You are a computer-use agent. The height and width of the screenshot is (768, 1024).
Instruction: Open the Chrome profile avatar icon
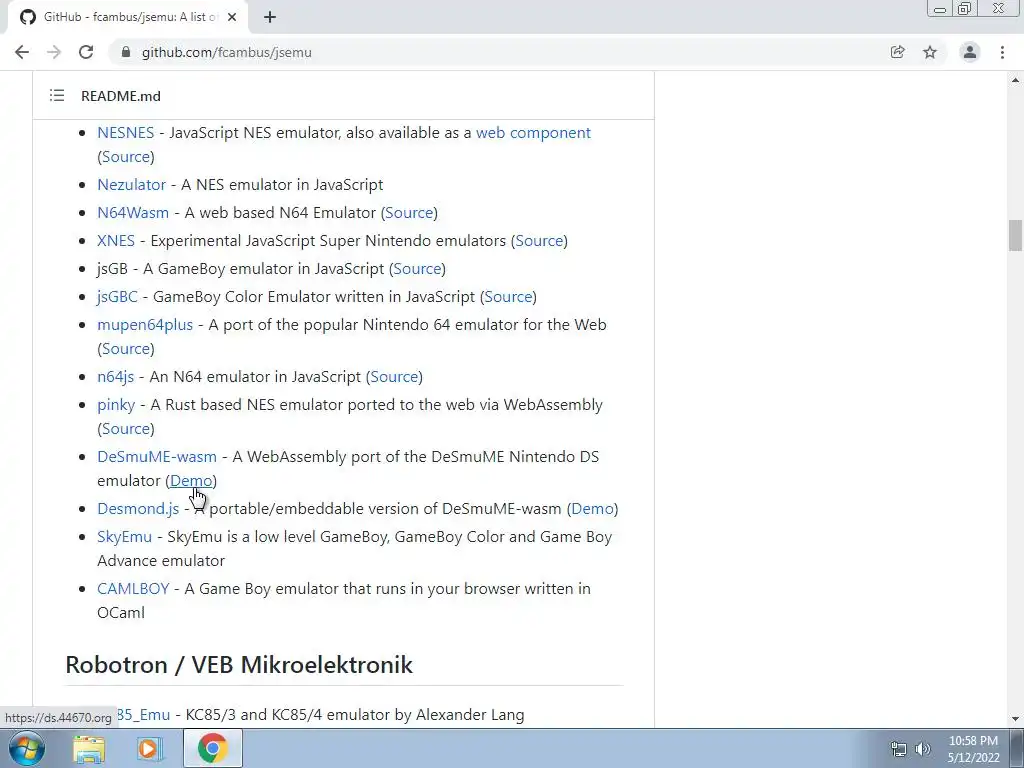click(x=970, y=52)
